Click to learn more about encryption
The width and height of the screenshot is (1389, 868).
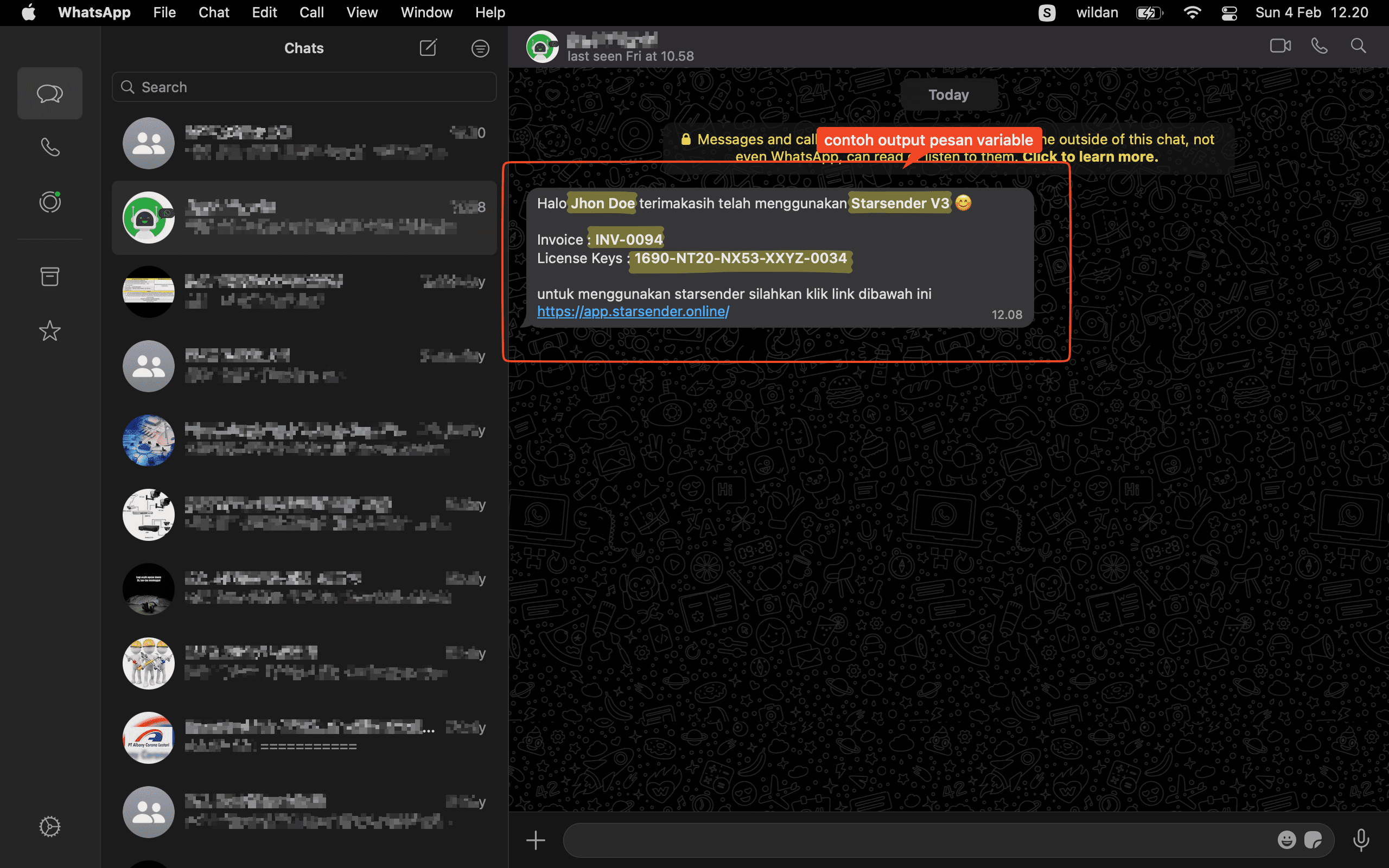[1090, 157]
